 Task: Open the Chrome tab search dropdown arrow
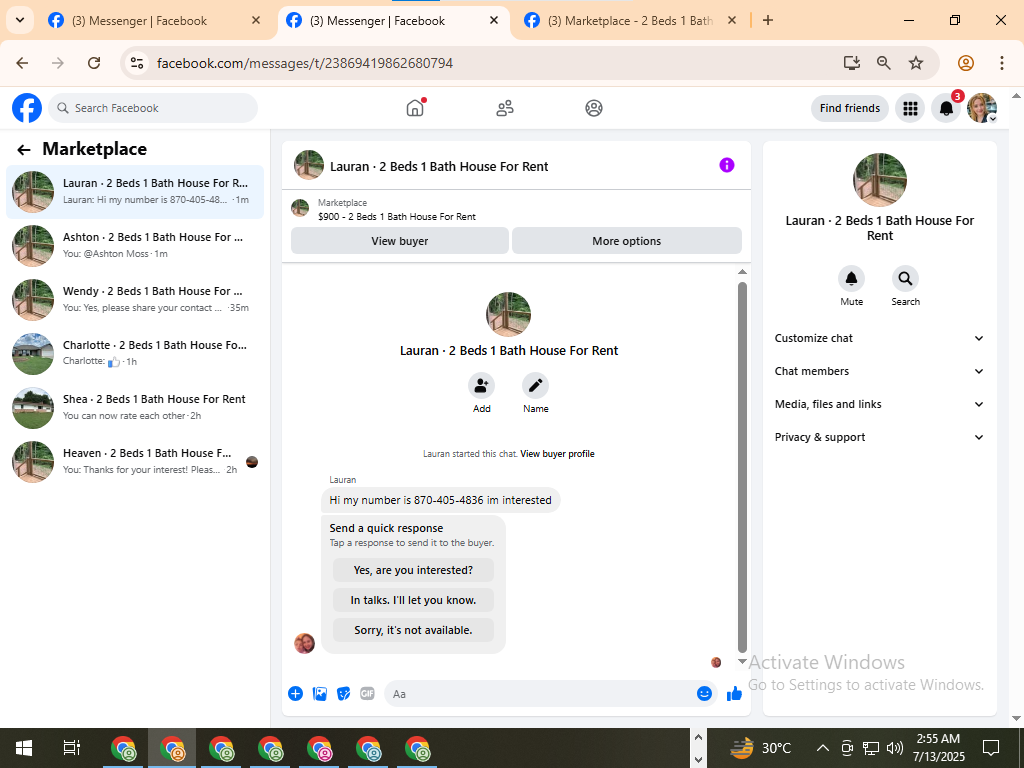pyautogui.click(x=20, y=20)
